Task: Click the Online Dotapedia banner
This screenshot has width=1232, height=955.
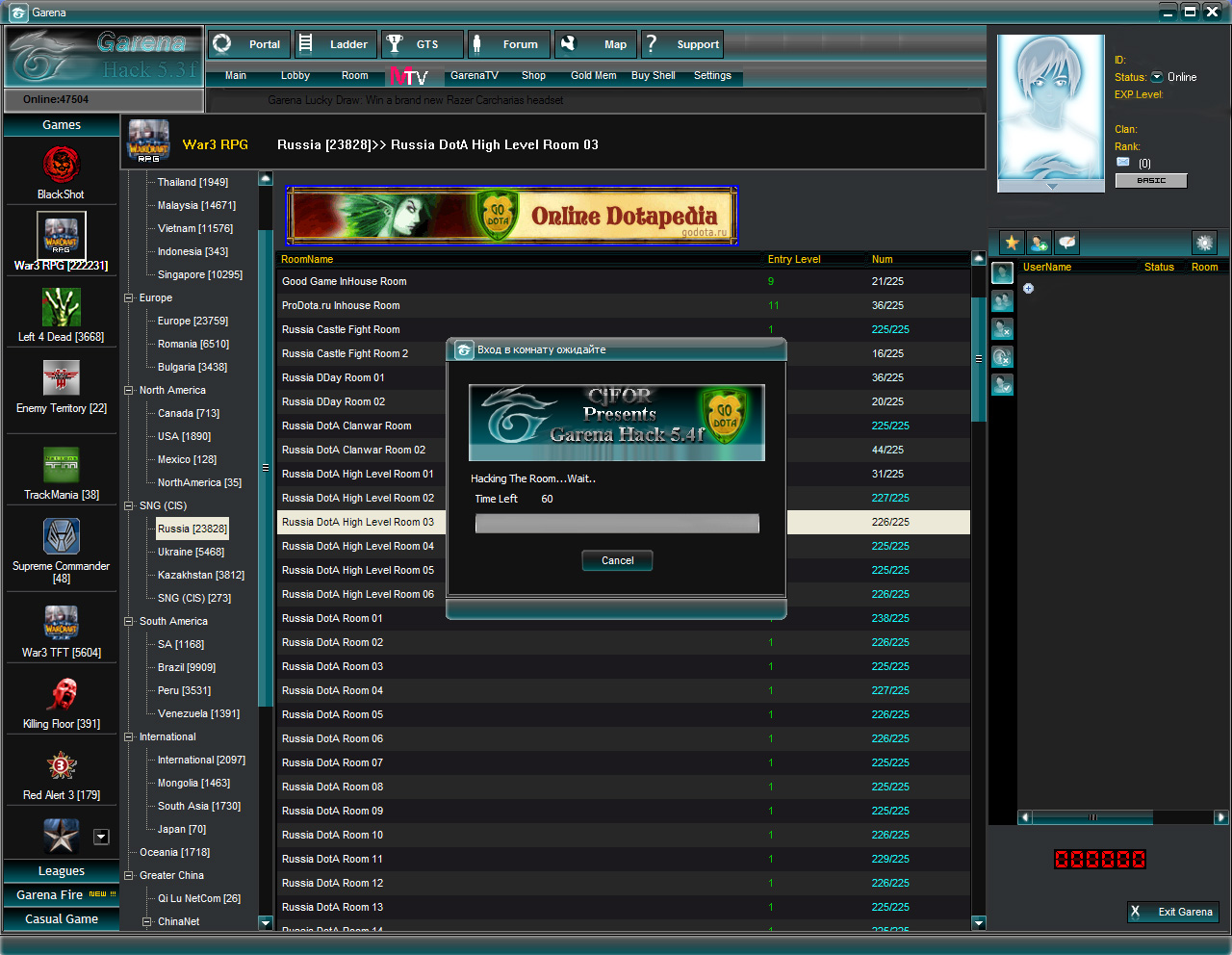Action: coord(511,216)
